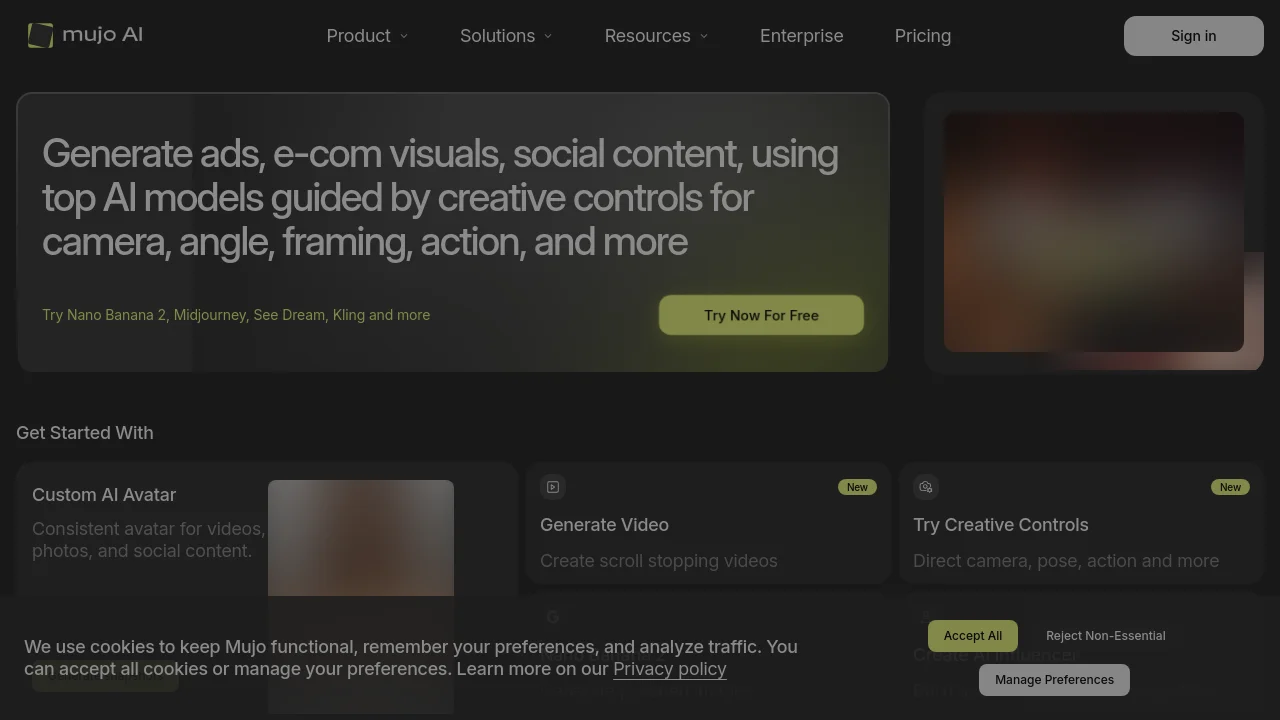Click Try Now For Free
1280x720 pixels.
click(761, 315)
